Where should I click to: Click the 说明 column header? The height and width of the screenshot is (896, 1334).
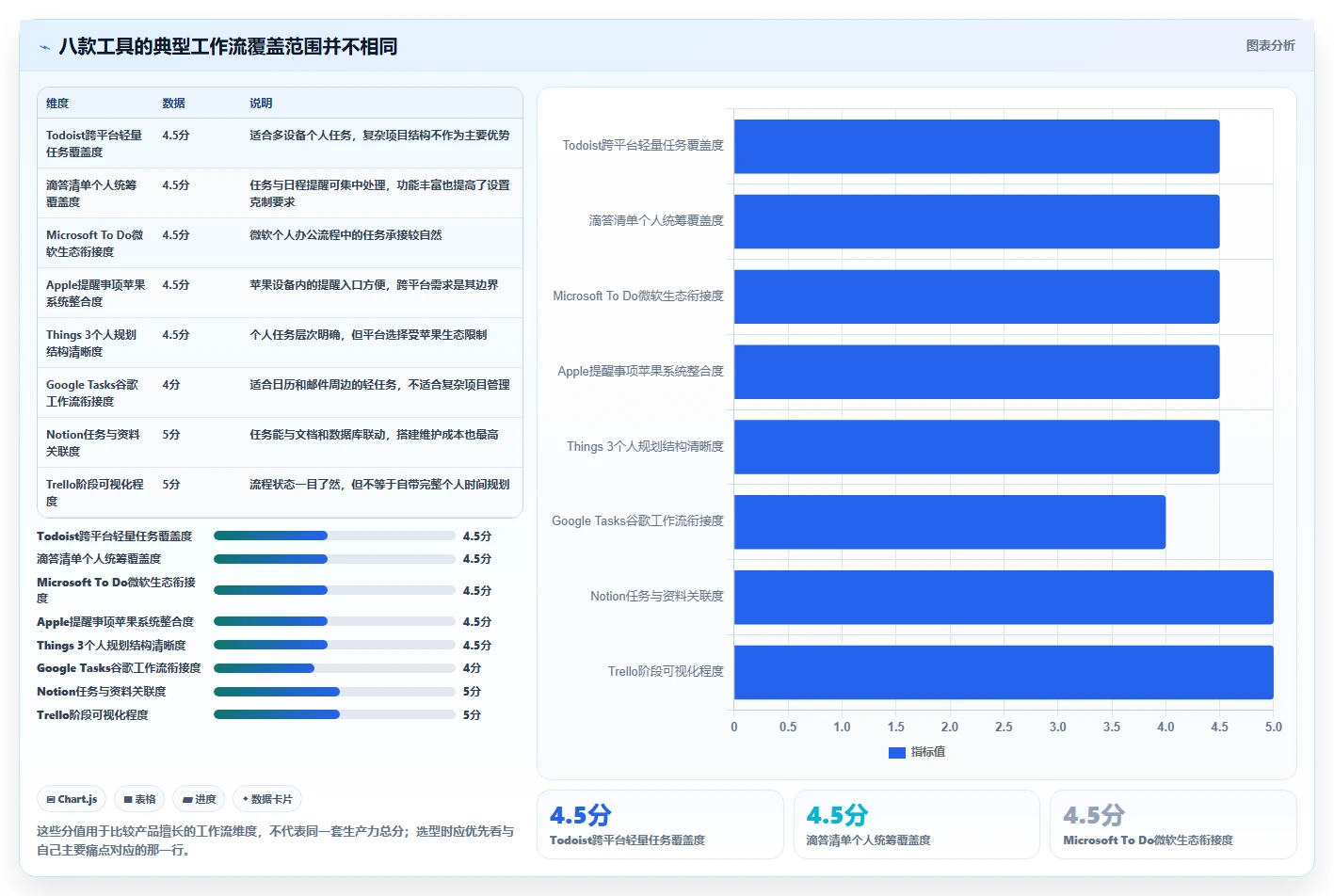pyautogui.click(x=261, y=104)
